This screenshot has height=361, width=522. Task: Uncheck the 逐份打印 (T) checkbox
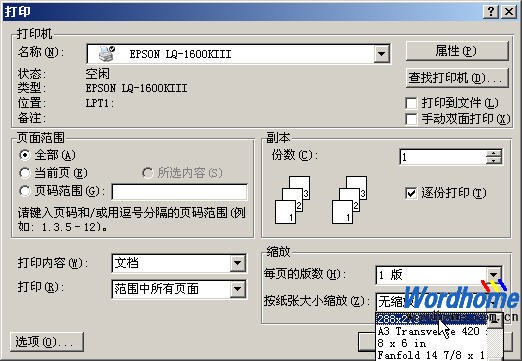pyautogui.click(x=411, y=193)
